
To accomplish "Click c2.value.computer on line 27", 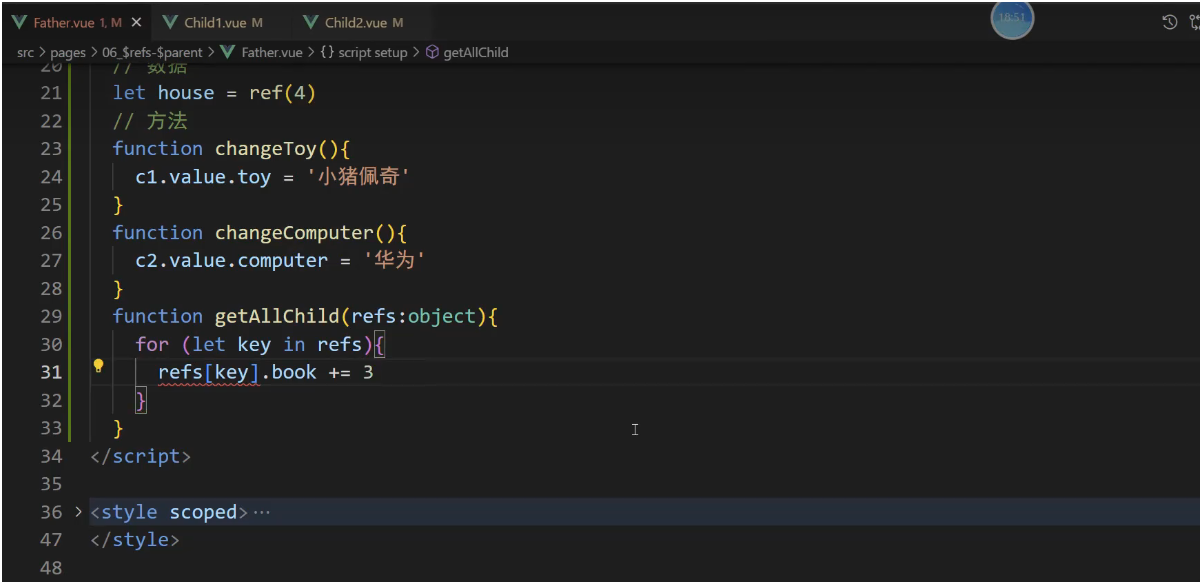I will 231,261.
